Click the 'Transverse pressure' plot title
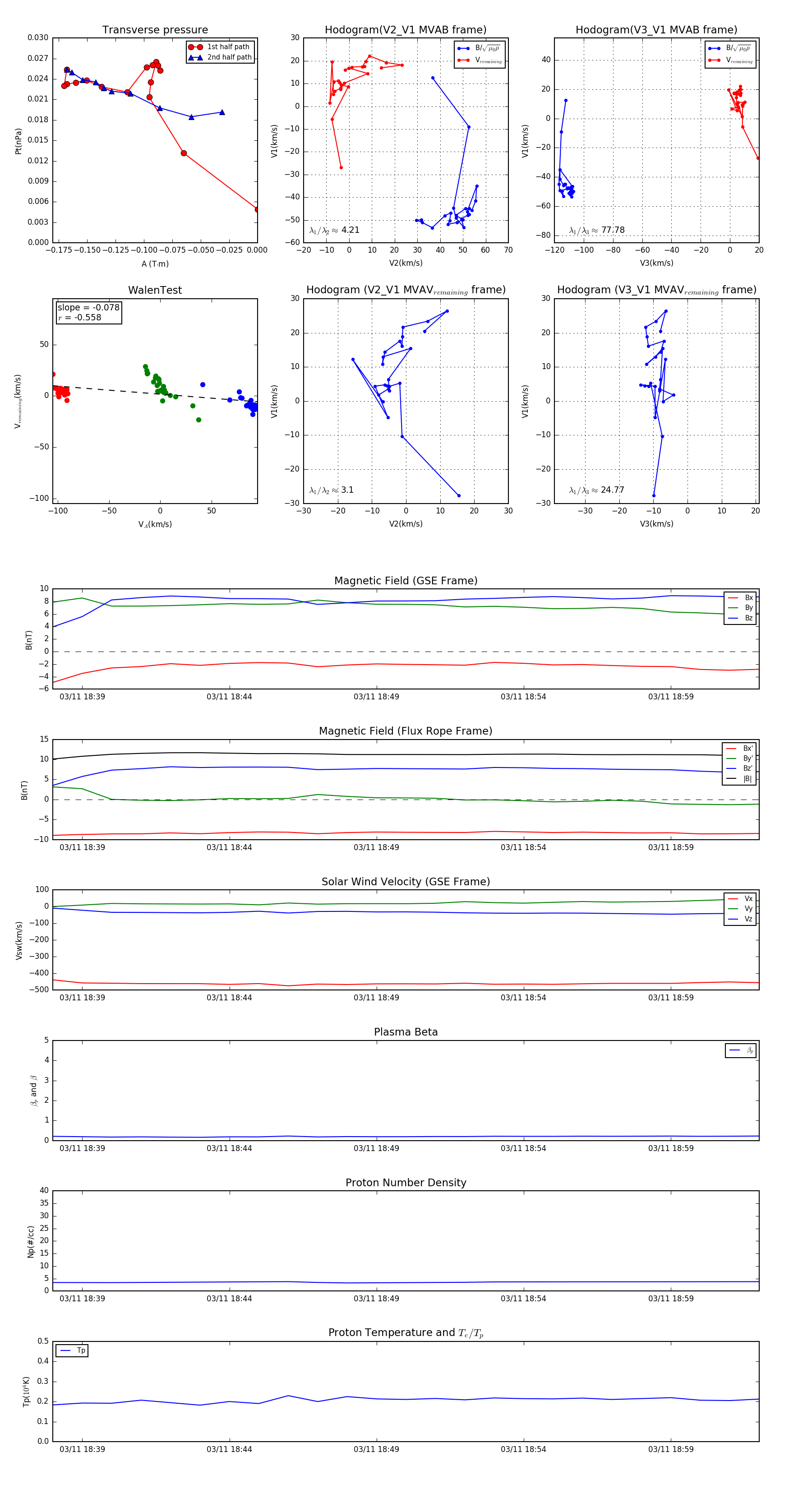The height and width of the screenshot is (1489, 812). 155,30
